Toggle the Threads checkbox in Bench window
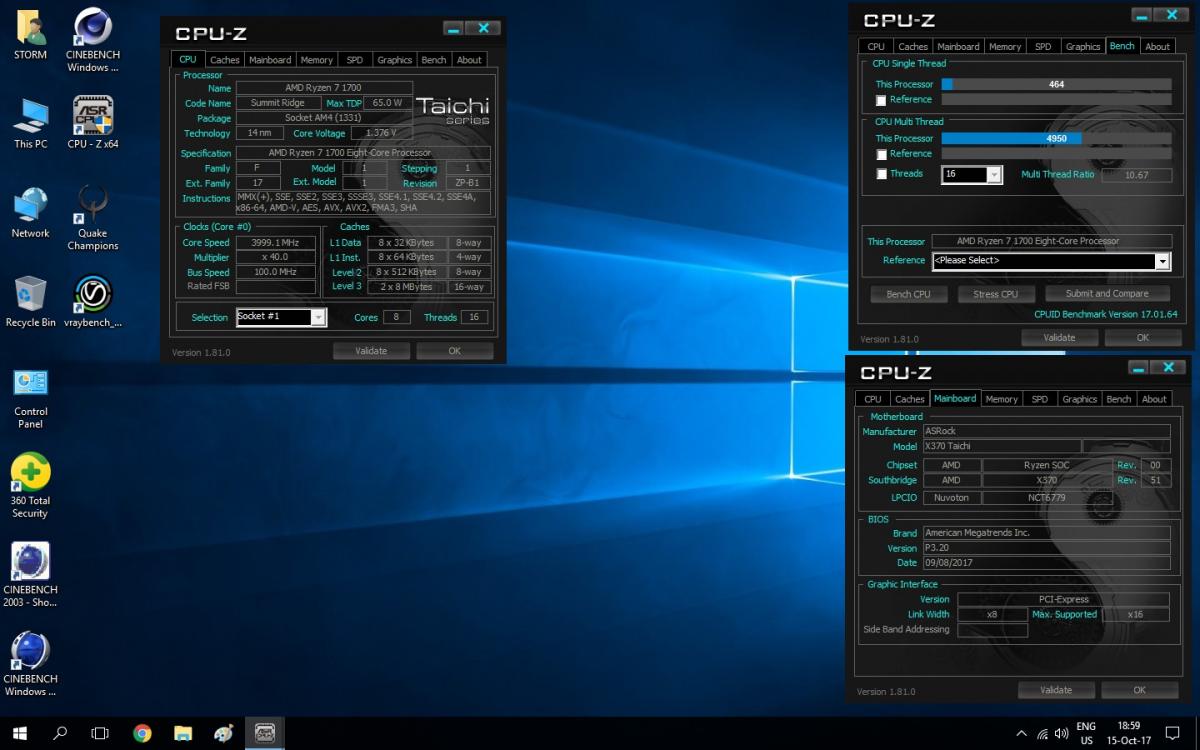 [881, 174]
